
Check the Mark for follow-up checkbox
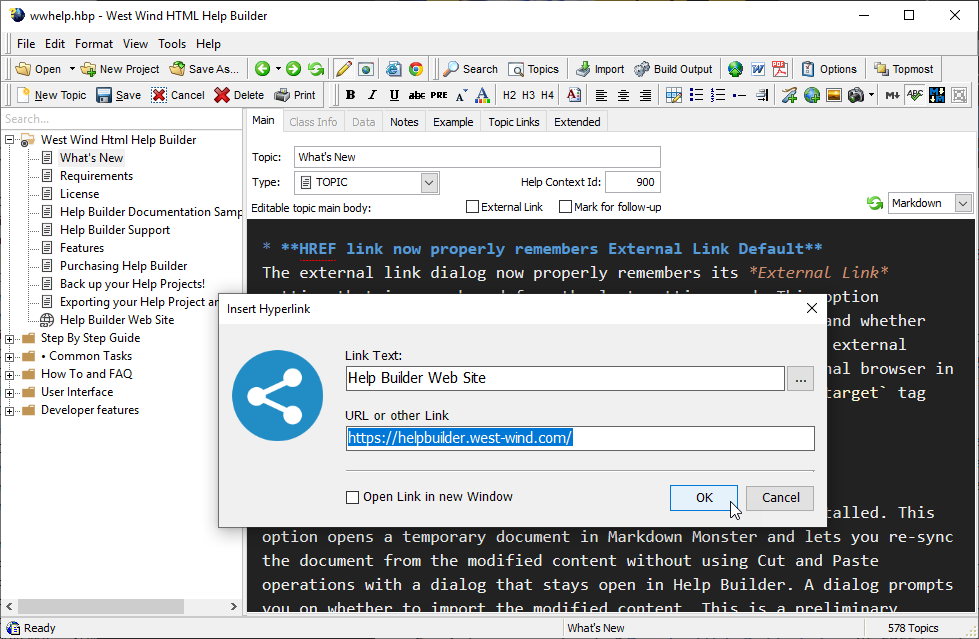(x=565, y=207)
